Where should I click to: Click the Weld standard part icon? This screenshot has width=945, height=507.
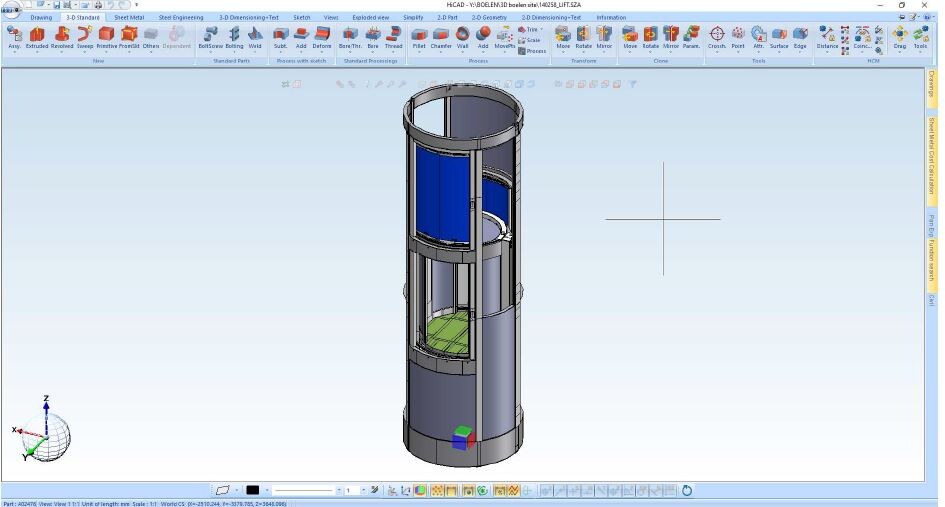pos(255,37)
